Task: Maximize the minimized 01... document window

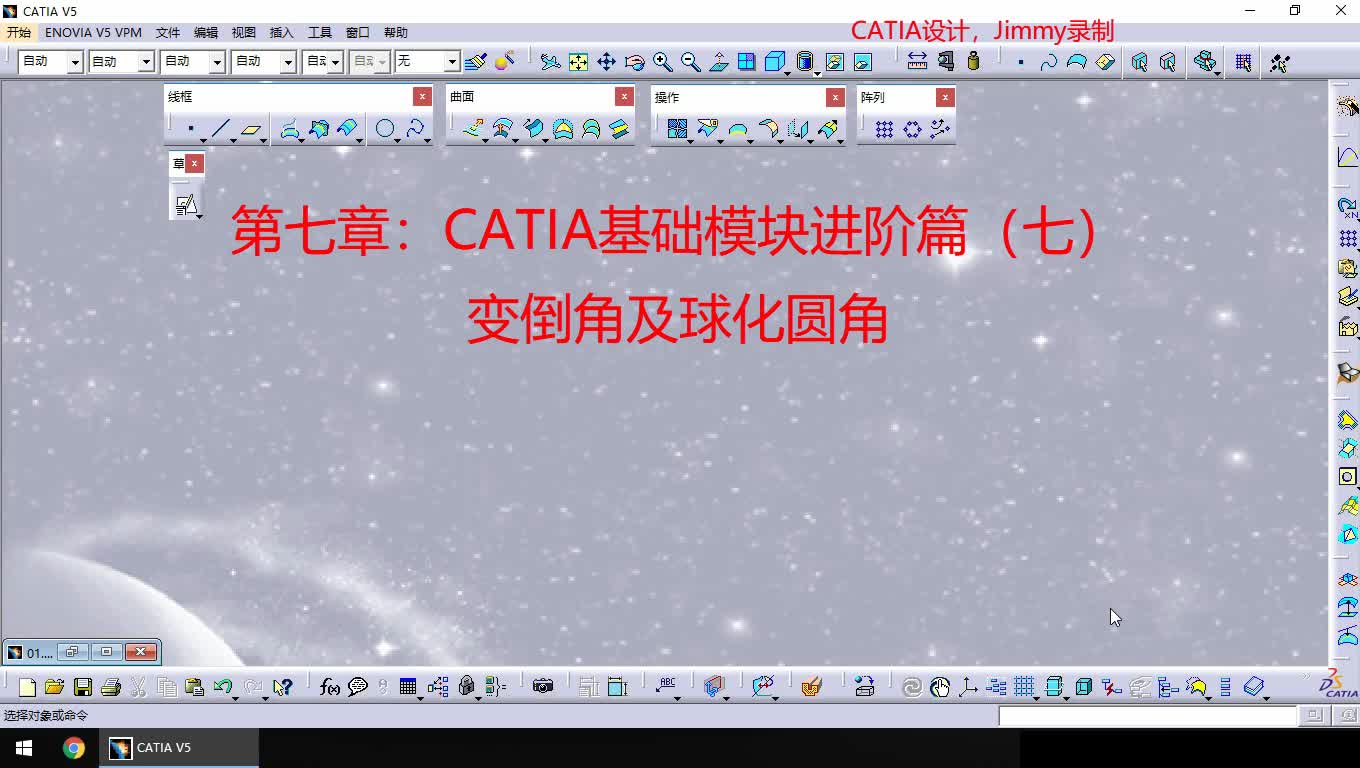Action: click(x=106, y=652)
